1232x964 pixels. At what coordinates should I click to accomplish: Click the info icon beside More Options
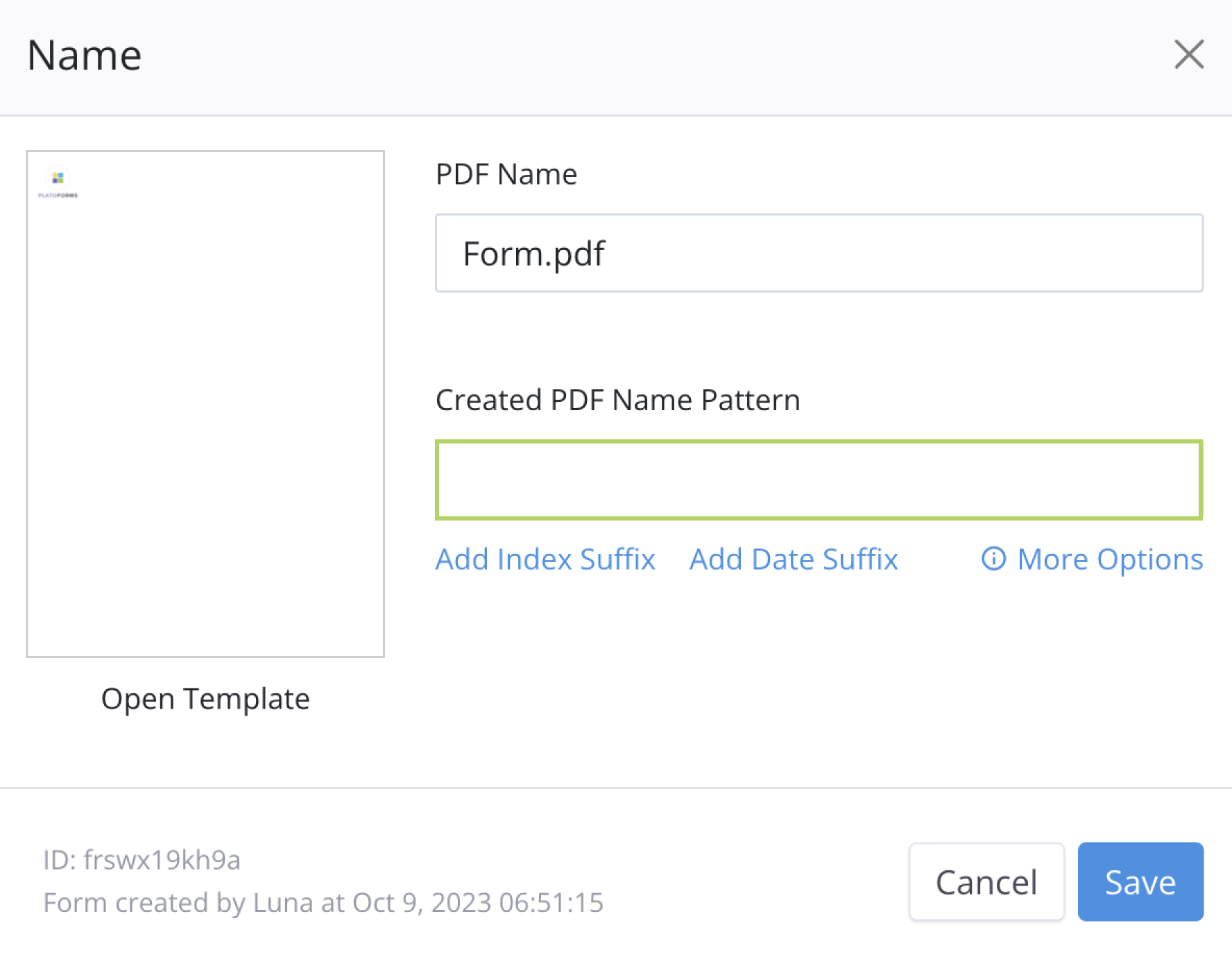pos(993,559)
